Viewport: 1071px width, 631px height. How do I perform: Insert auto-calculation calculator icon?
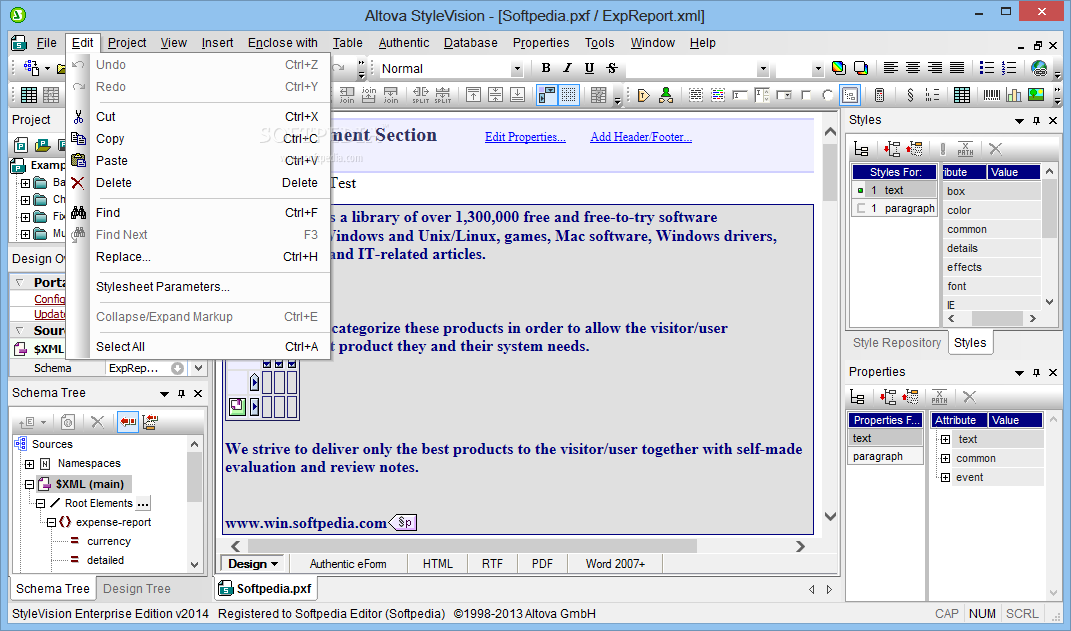click(880, 95)
